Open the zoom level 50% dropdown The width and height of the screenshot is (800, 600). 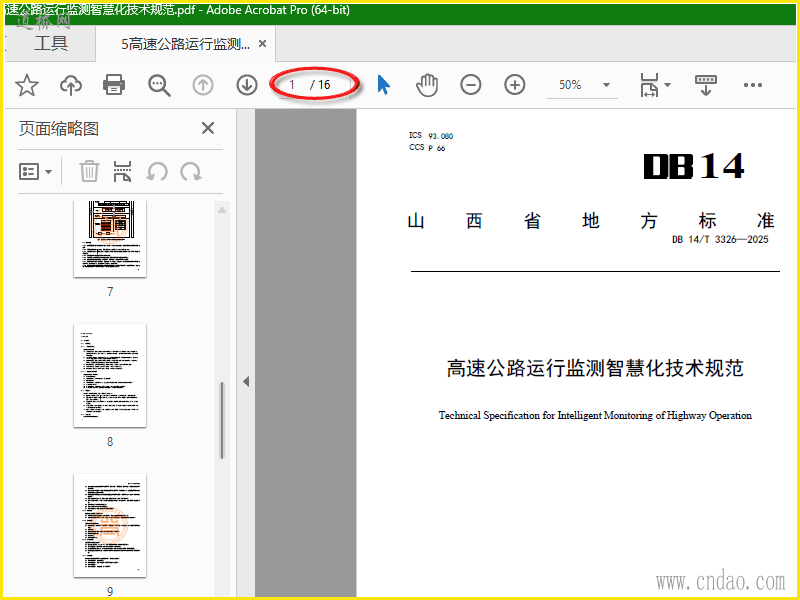click(x=606, y=85)
